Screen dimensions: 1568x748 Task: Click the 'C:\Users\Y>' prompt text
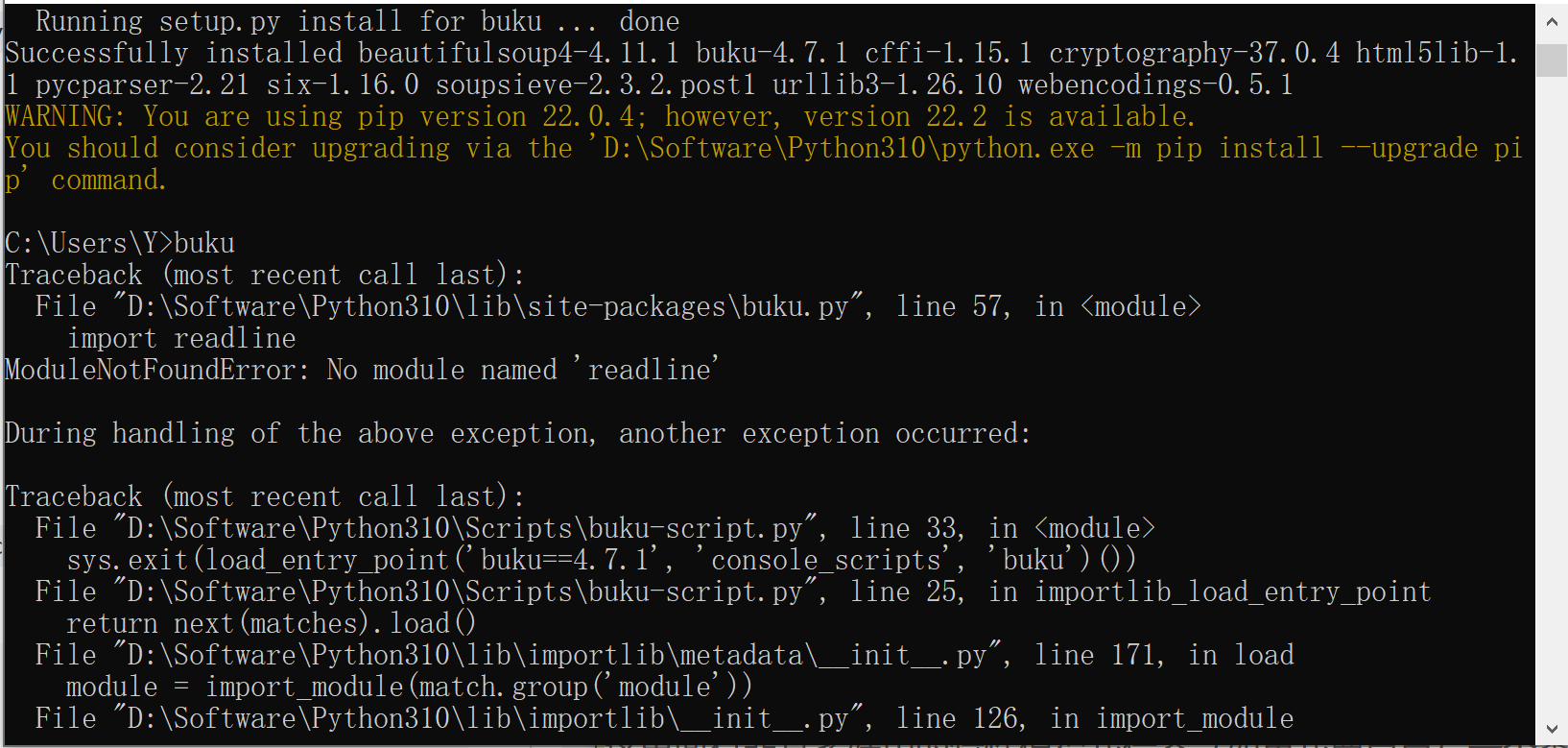(x=88, y=244)
